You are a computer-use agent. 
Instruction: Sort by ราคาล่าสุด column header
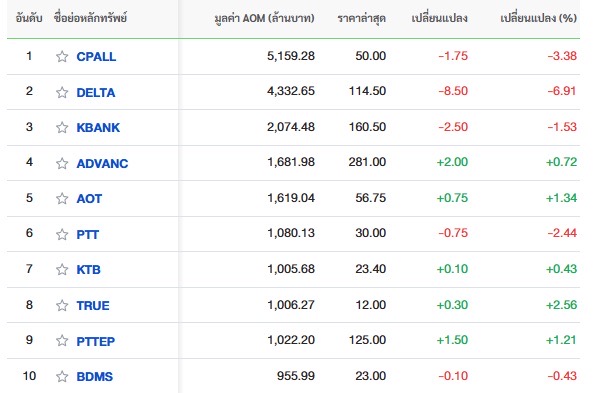click(x=361, y=18)
